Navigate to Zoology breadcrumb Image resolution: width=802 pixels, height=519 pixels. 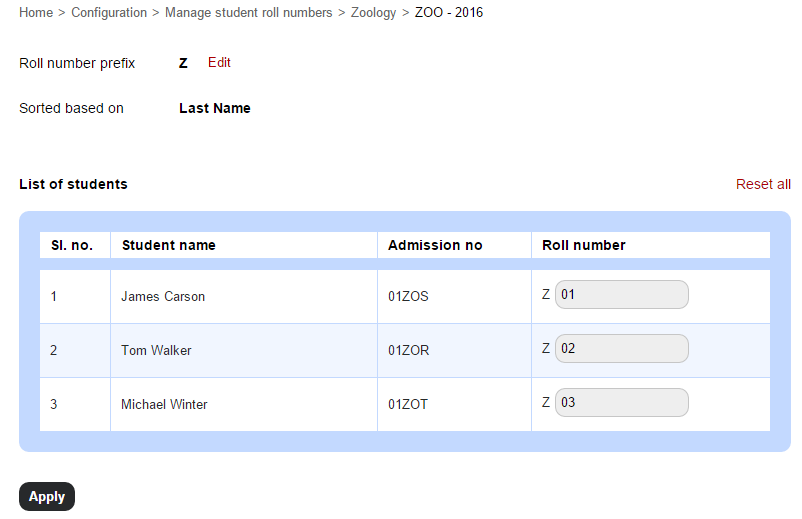(373, 12)
